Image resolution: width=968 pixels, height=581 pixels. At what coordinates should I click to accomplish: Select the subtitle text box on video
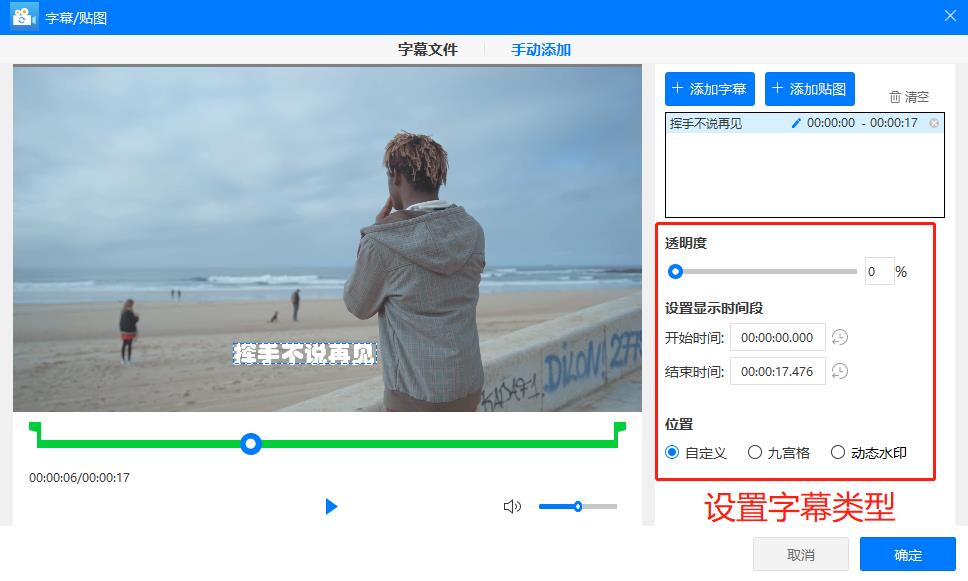click(304, 354)
